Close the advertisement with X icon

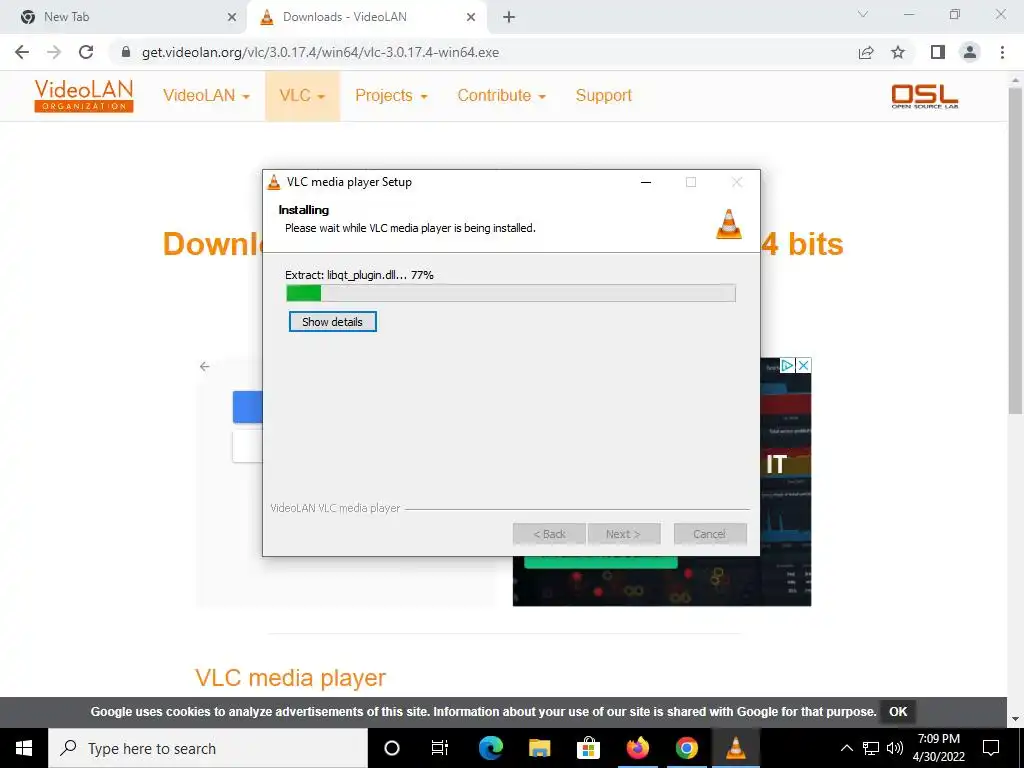coord(803,366)
